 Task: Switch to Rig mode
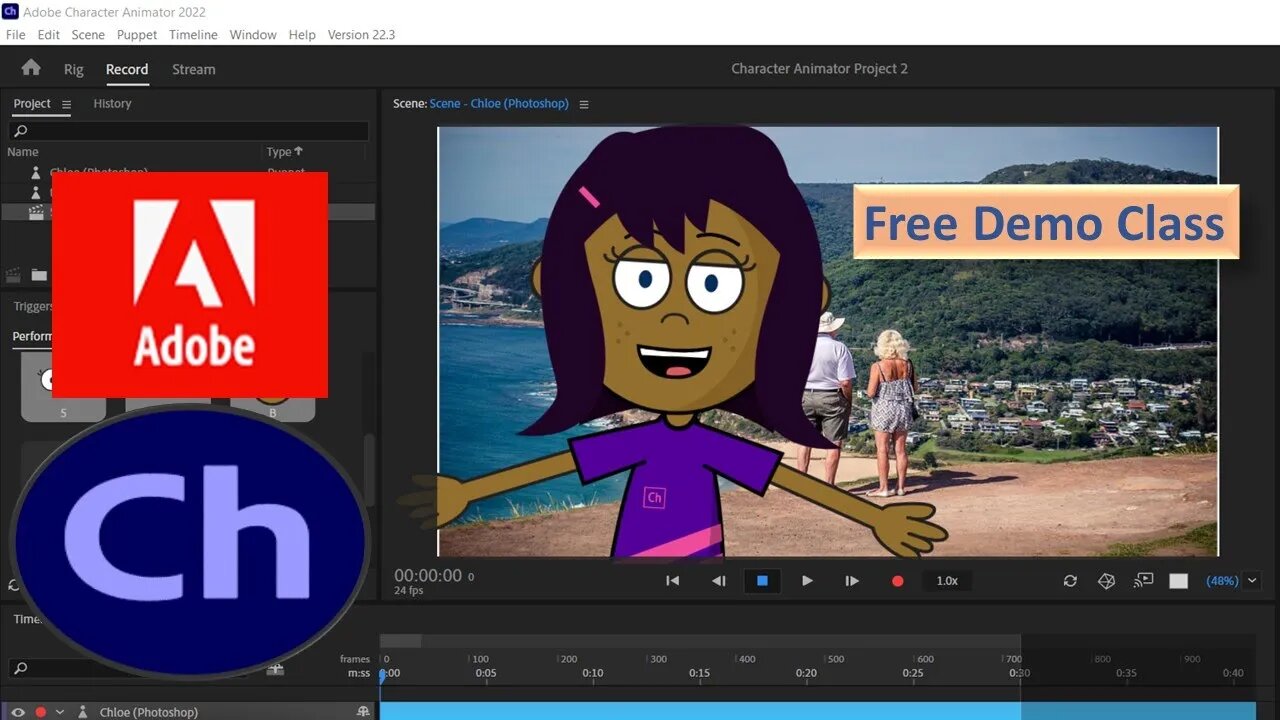click(x=74, y=69)
